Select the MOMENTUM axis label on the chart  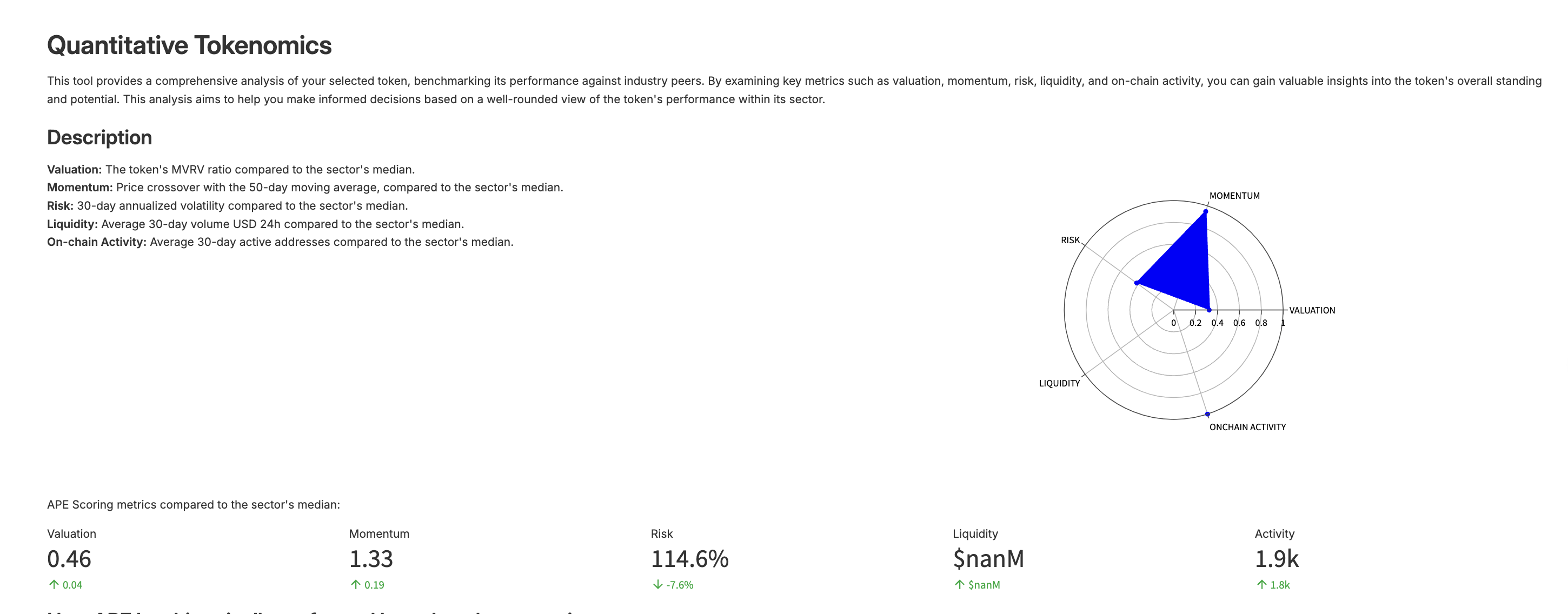pyautogui.click(x=1234, y=196)
